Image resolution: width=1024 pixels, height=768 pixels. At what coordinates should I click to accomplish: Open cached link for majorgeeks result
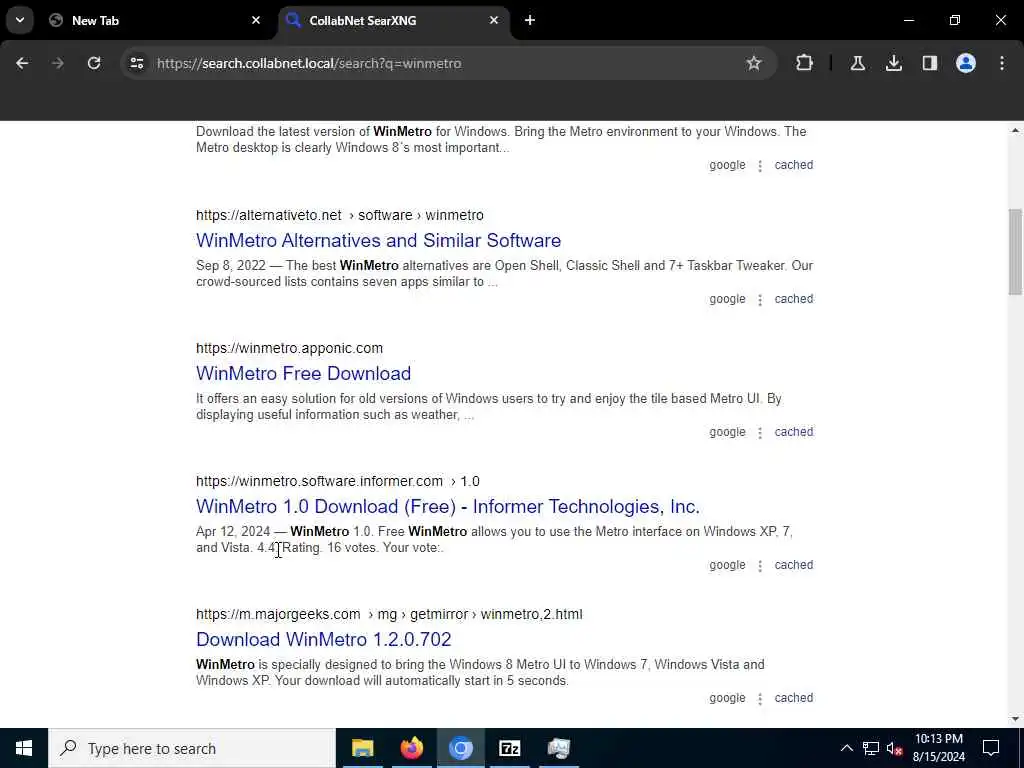point(793,698)
